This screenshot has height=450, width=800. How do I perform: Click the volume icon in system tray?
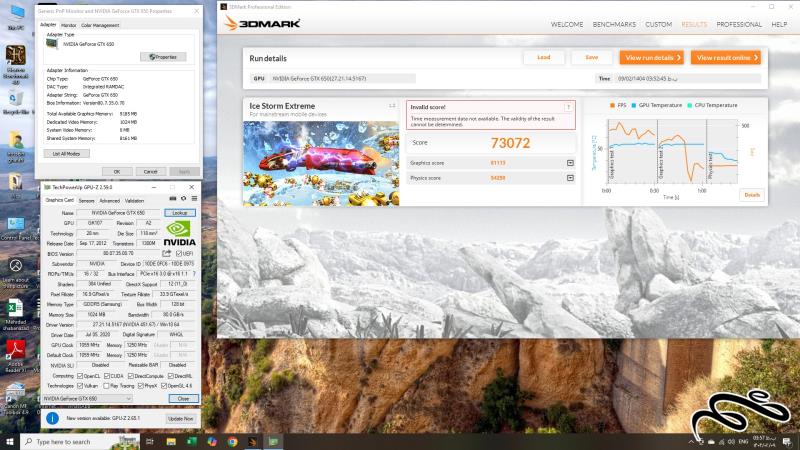pos(731,442)
